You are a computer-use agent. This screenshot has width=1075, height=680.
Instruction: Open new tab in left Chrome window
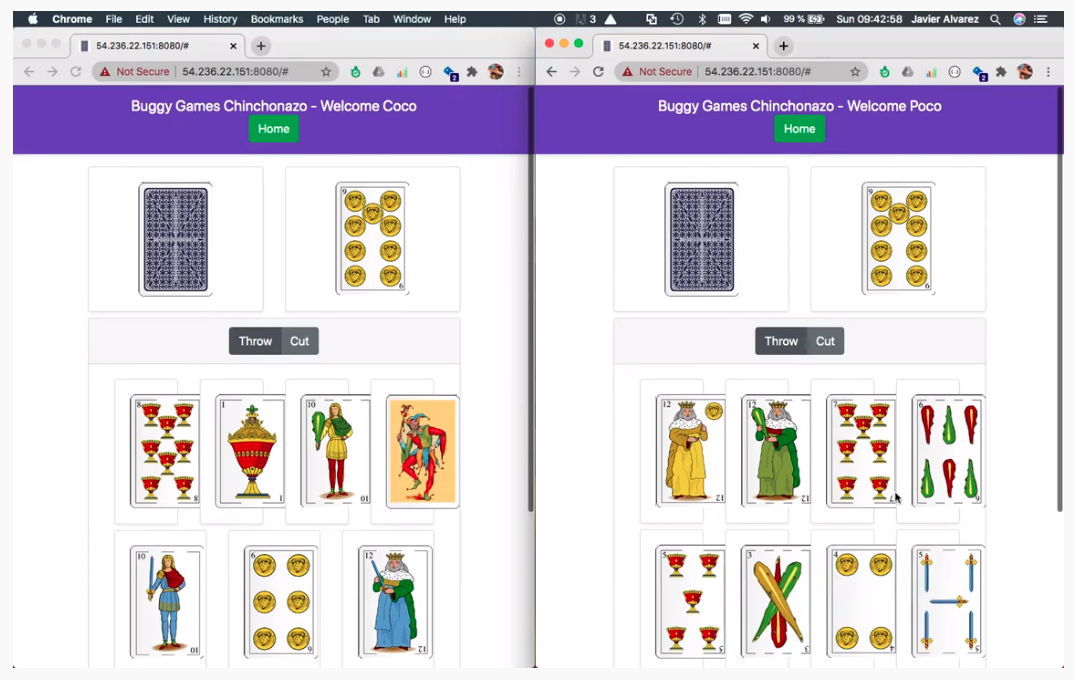[x=261, y=46]
